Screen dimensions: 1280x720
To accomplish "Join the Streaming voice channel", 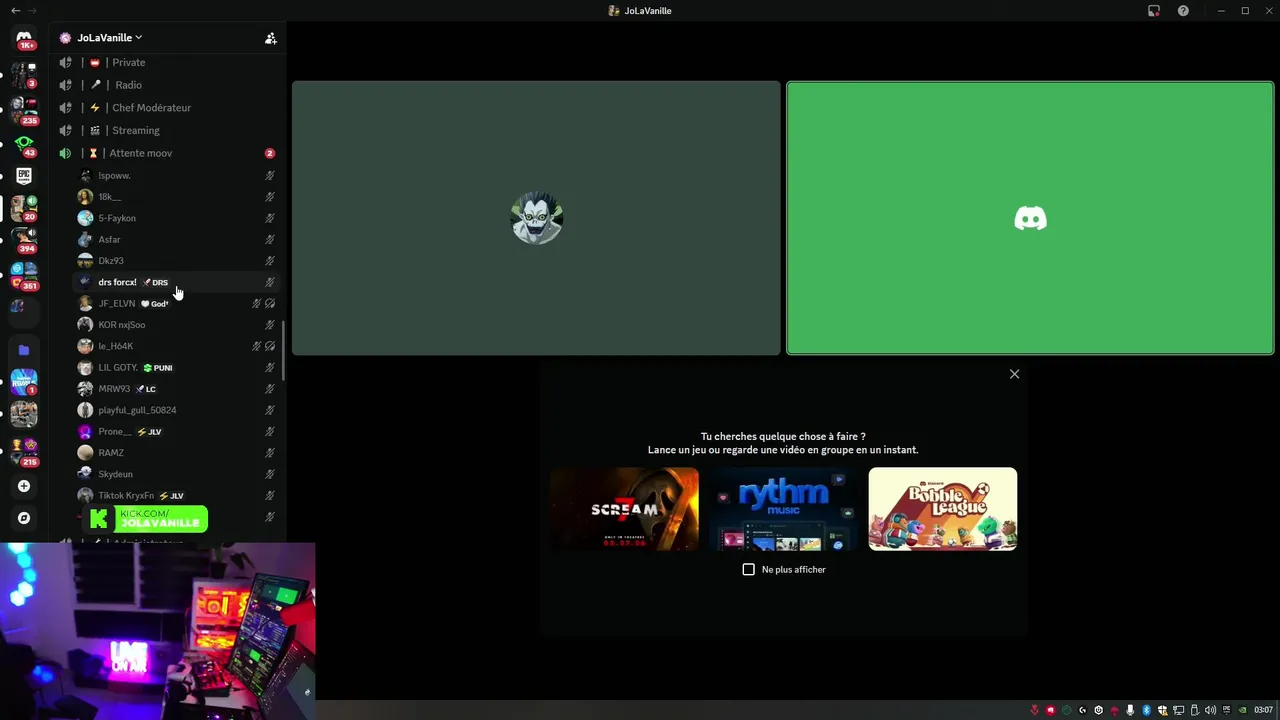I will click(168, 130).
